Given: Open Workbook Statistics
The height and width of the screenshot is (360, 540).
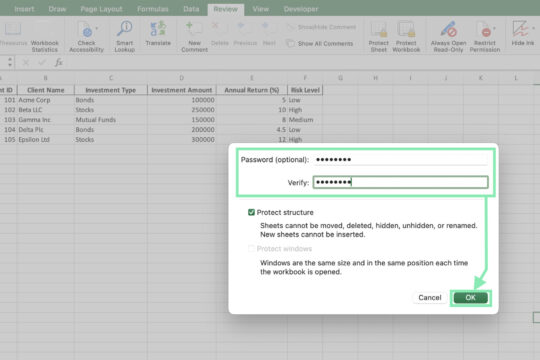Looking at the screenshot, I should coord(44,37).
